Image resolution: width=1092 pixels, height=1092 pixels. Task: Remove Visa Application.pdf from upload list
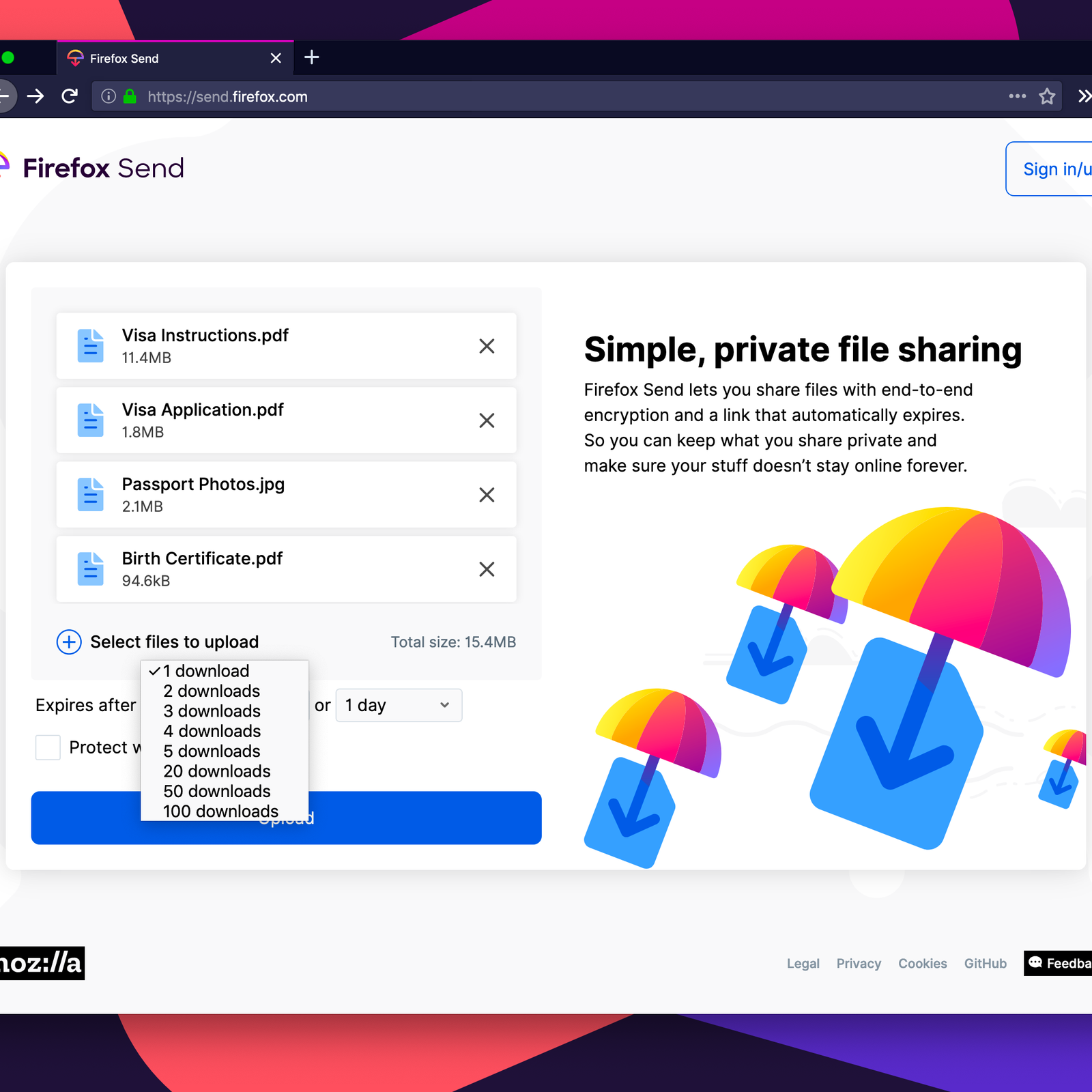point(487,420)
